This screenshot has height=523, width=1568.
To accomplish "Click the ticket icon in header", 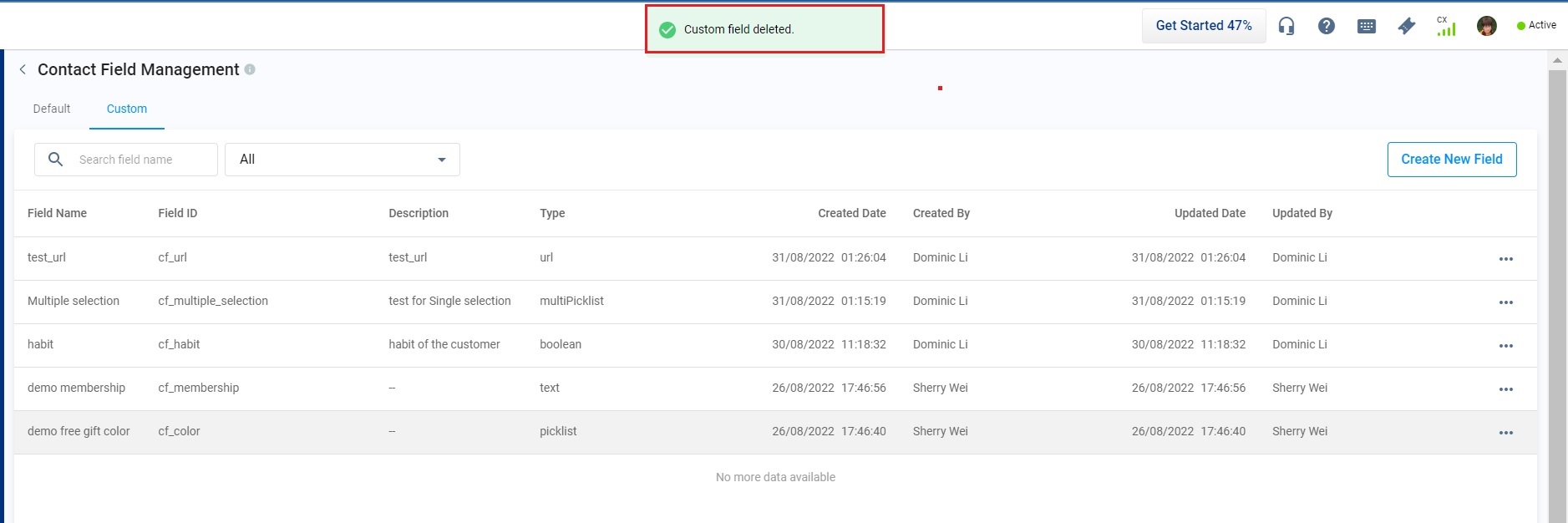I will pyautogui.click(x=1407, y=27).
